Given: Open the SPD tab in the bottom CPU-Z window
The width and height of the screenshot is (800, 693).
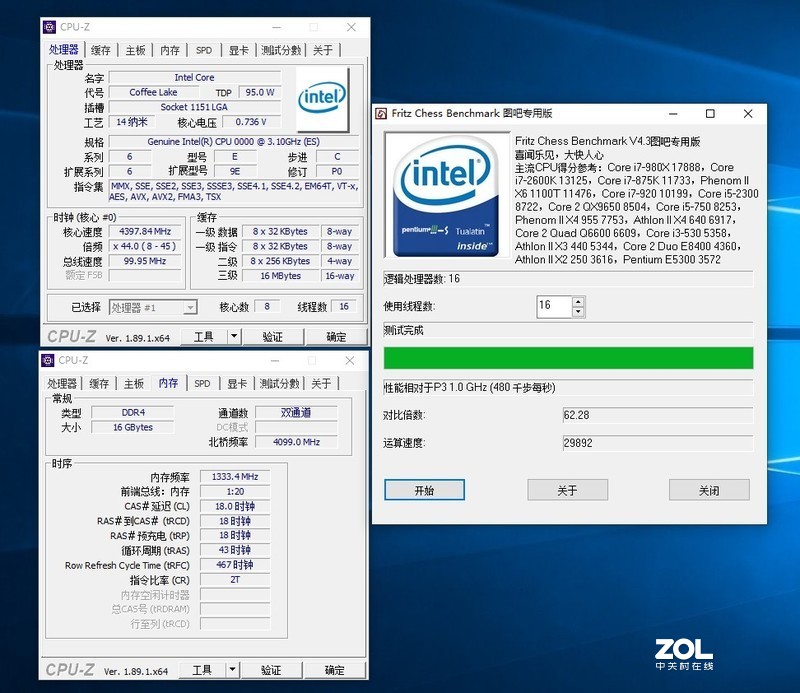Looking at the screenshot, I should point(203,383).
